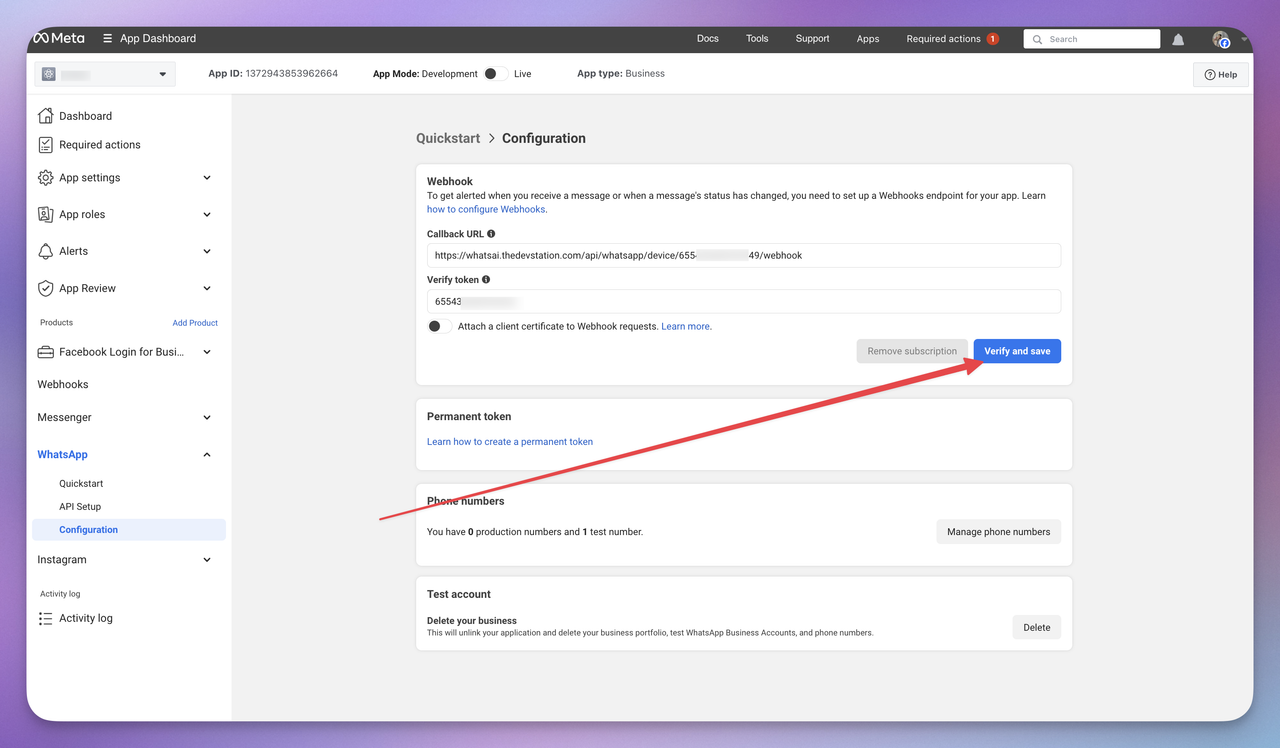
Task: Click the App Review shield icon
Action: pyautogui.click(x=45, y=289)
